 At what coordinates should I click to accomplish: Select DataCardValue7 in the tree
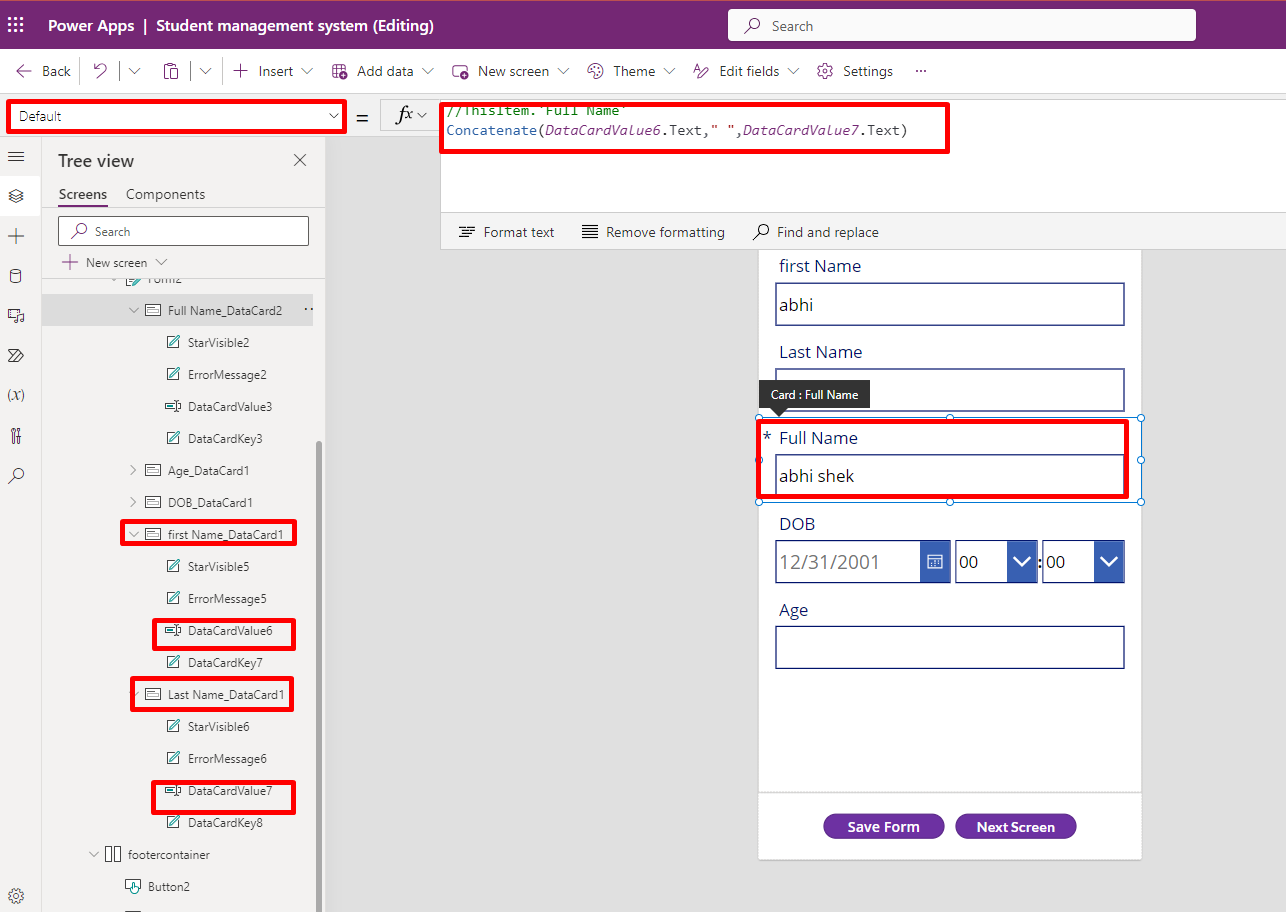click(x=229, y=791)
